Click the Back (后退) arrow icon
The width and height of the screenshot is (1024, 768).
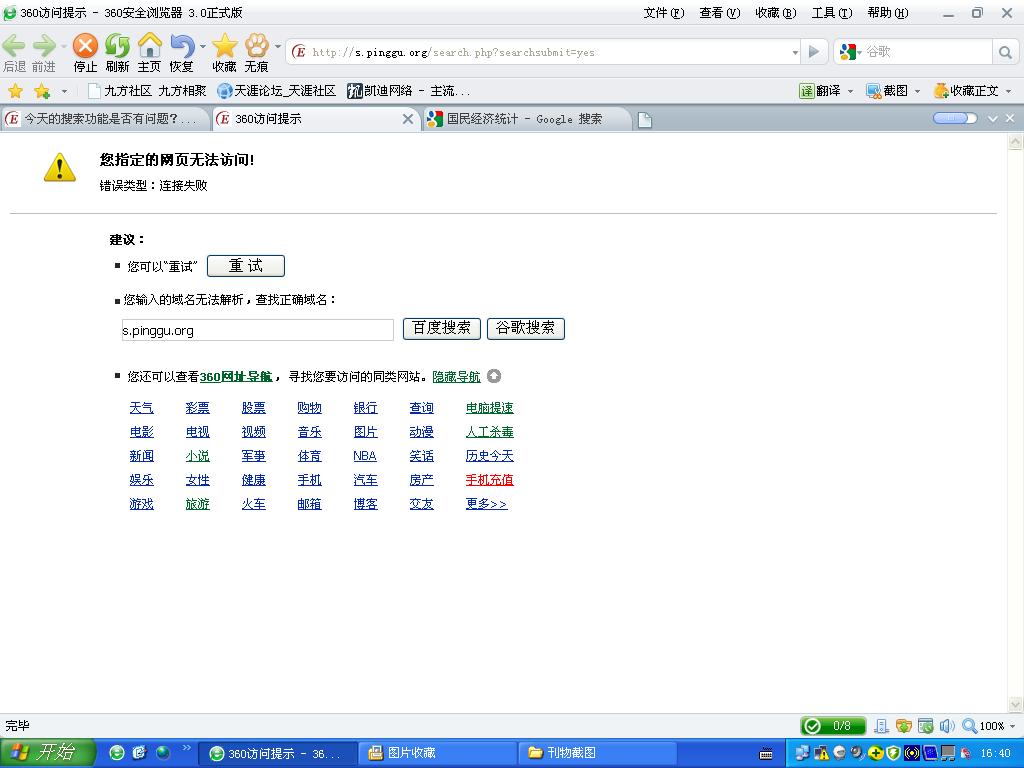(x=13, y=46)
